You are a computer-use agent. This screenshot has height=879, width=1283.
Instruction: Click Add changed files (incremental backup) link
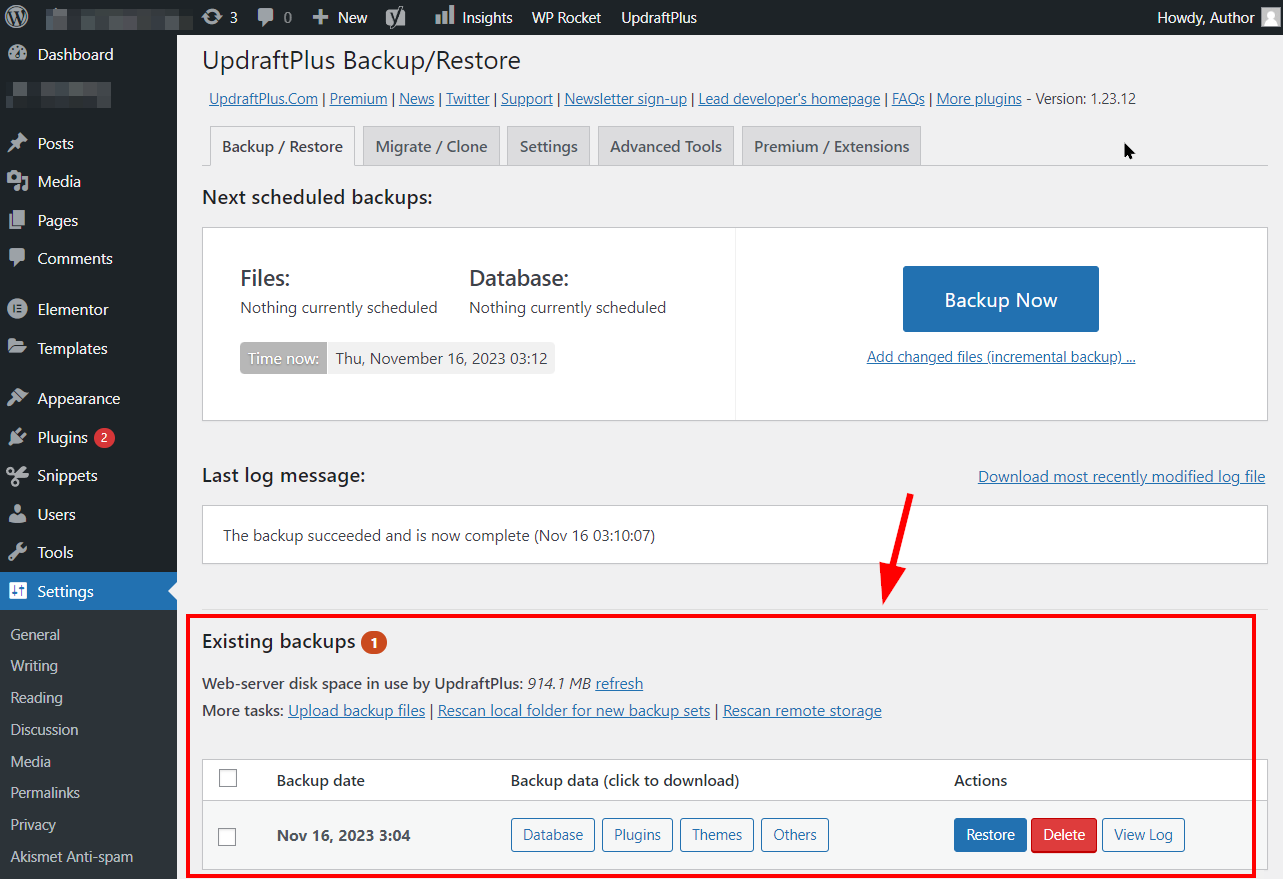point(1001,357)
